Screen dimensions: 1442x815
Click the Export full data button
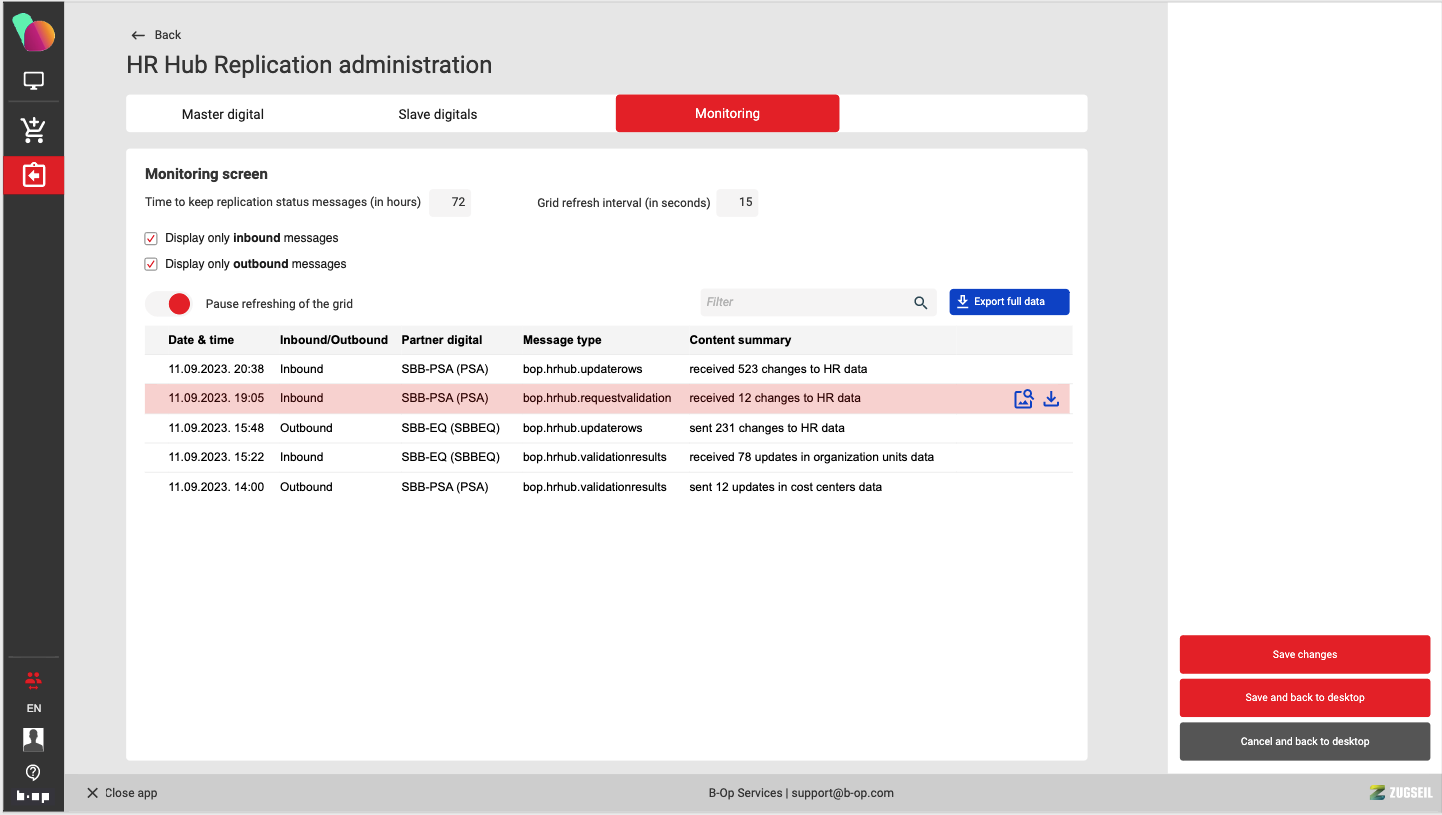click(1009, 302)
